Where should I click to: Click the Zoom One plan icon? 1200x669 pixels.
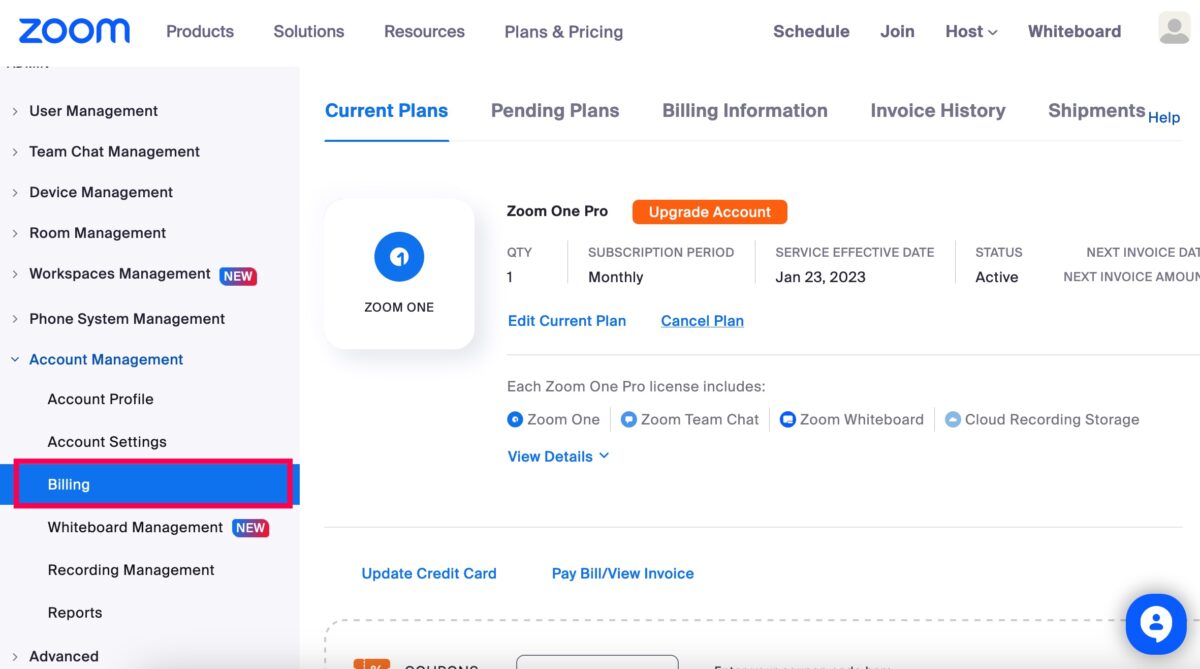[399, 258]
